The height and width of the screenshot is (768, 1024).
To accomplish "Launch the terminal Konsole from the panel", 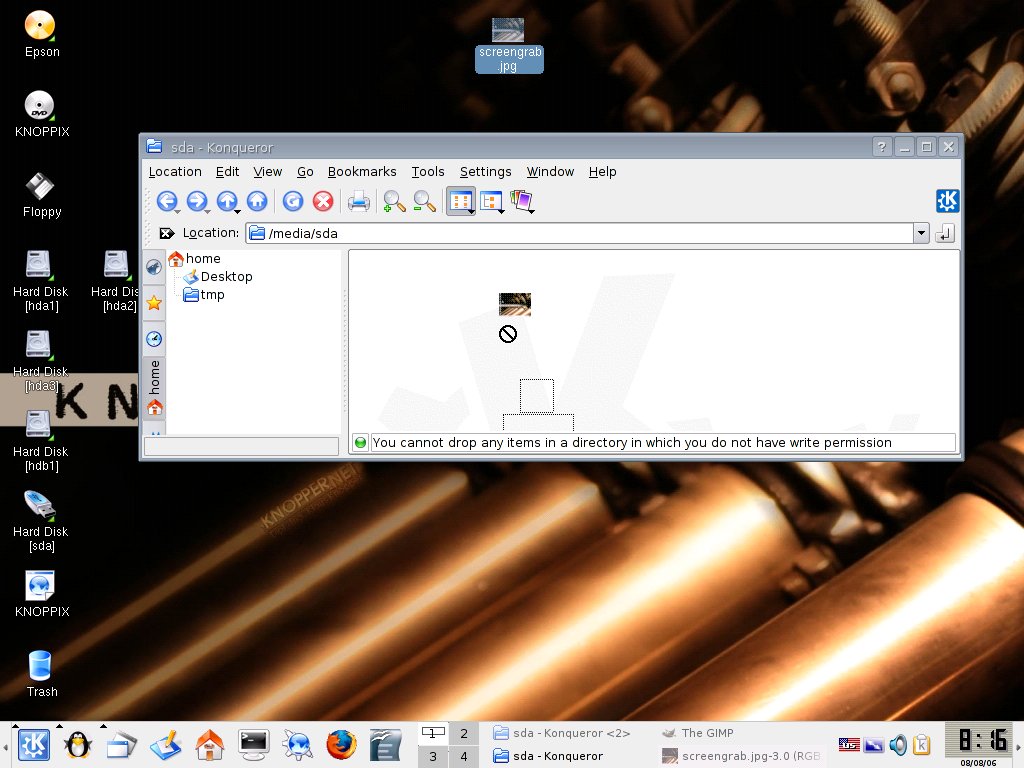I will (x=254, y=744).
